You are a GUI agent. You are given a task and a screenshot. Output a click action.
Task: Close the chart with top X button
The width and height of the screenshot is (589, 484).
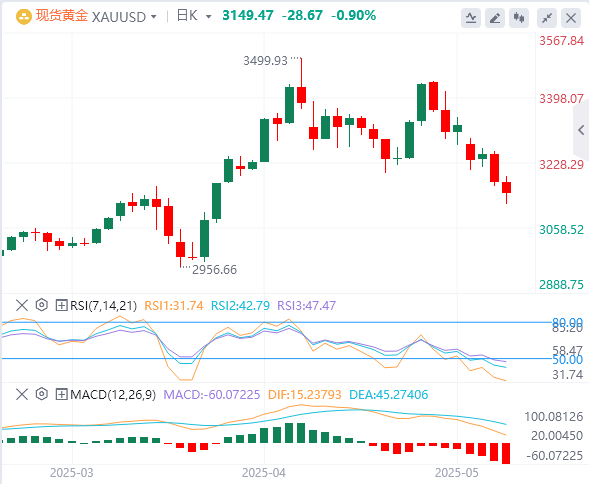[x=571, y=18]
